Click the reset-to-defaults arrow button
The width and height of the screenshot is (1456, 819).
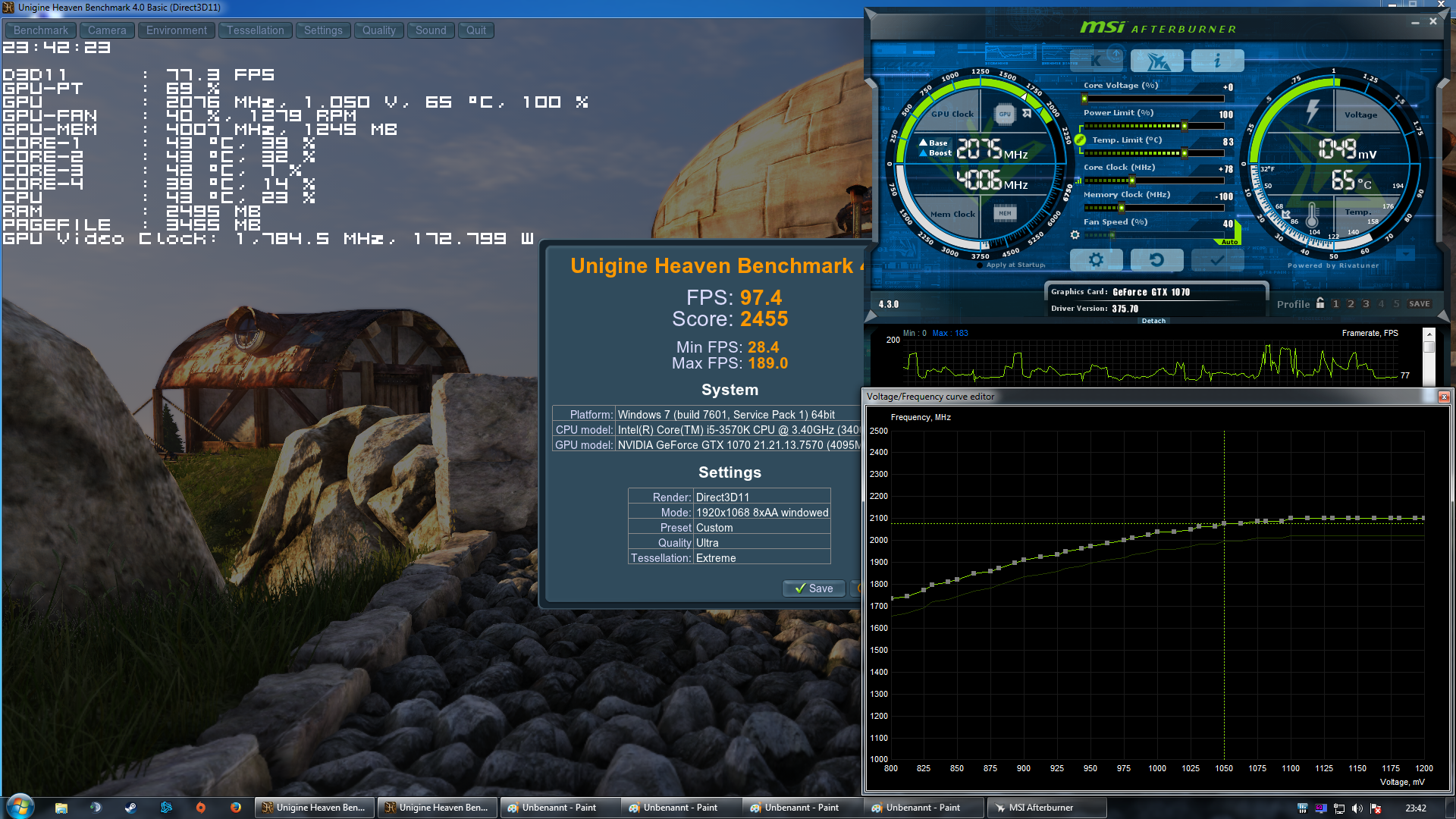[x=1156, y=260]
